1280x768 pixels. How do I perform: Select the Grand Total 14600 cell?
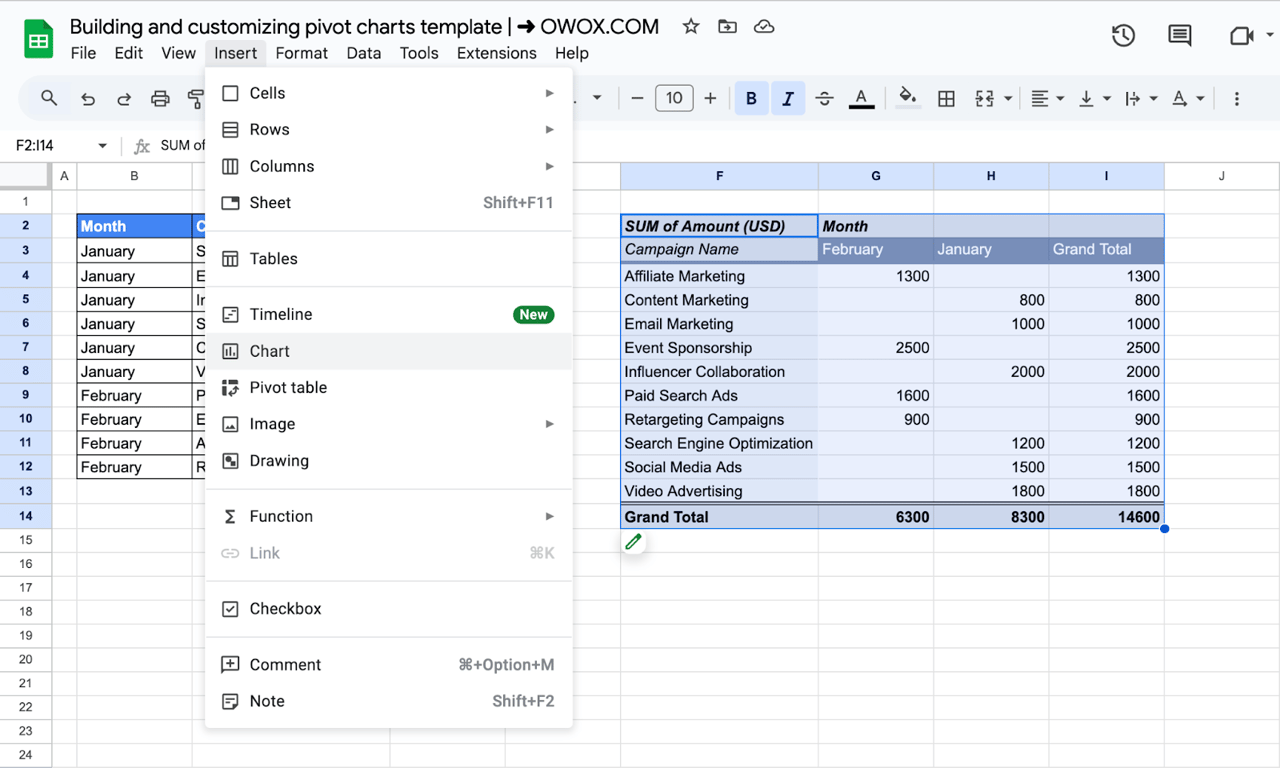[1106, 517]
